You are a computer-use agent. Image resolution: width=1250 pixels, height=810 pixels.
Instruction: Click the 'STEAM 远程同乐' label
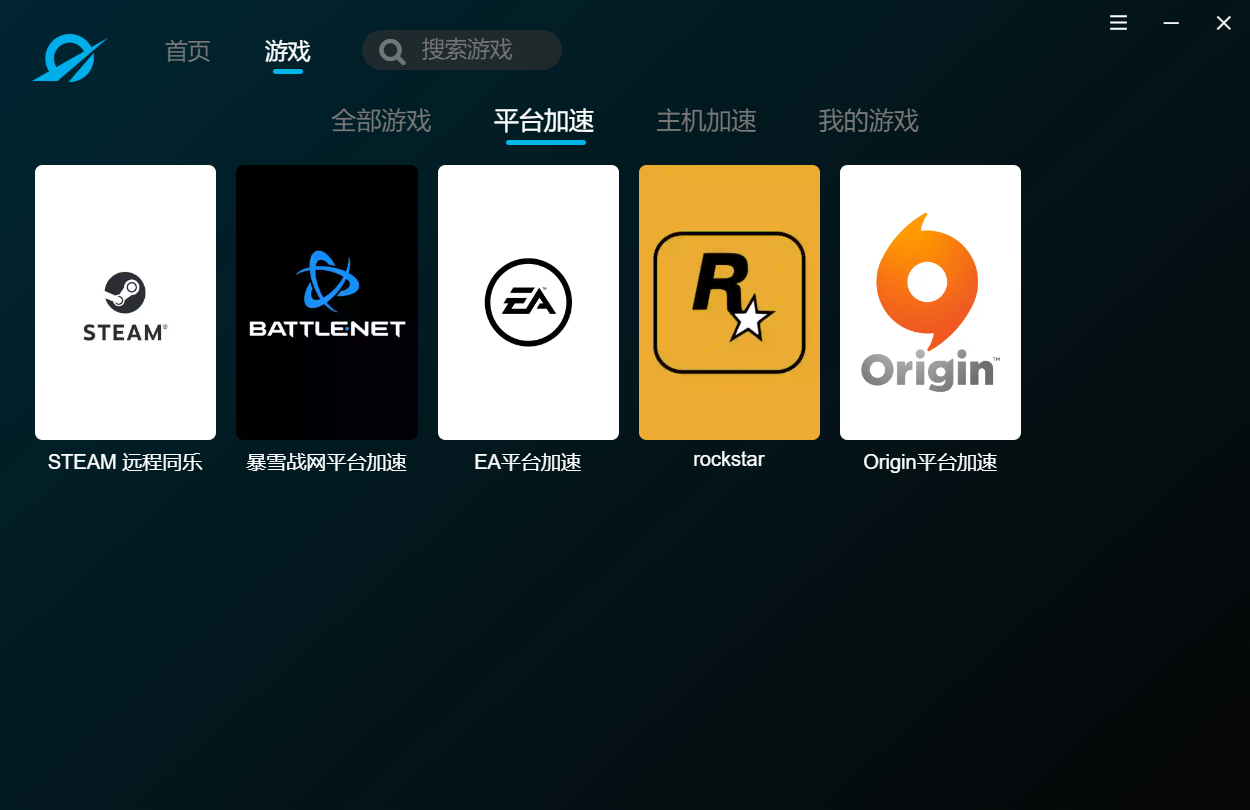pyautogui.click(x=125, y=462)
